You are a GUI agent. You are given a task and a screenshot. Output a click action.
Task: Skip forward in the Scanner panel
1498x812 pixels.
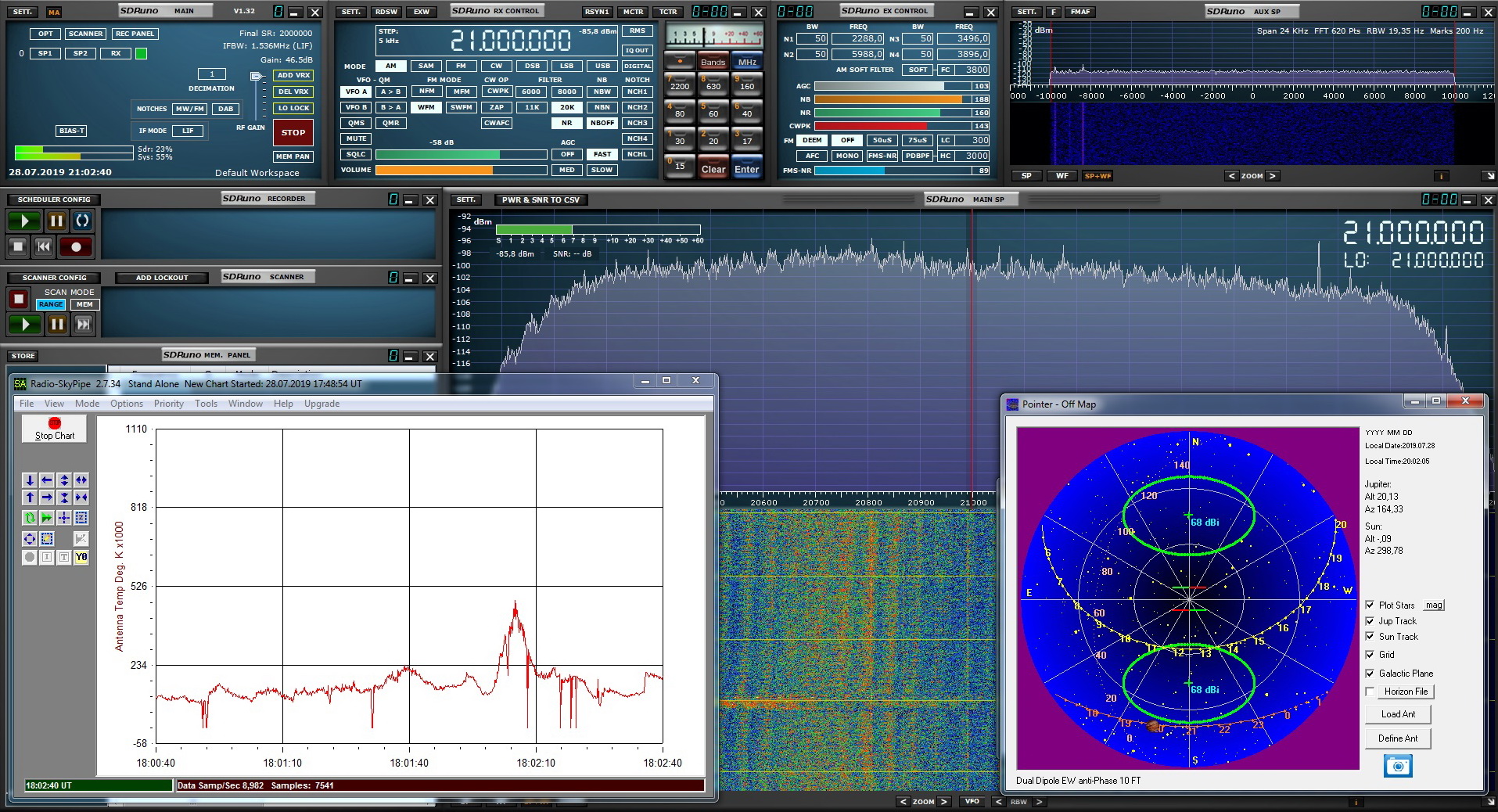[83, 324]
